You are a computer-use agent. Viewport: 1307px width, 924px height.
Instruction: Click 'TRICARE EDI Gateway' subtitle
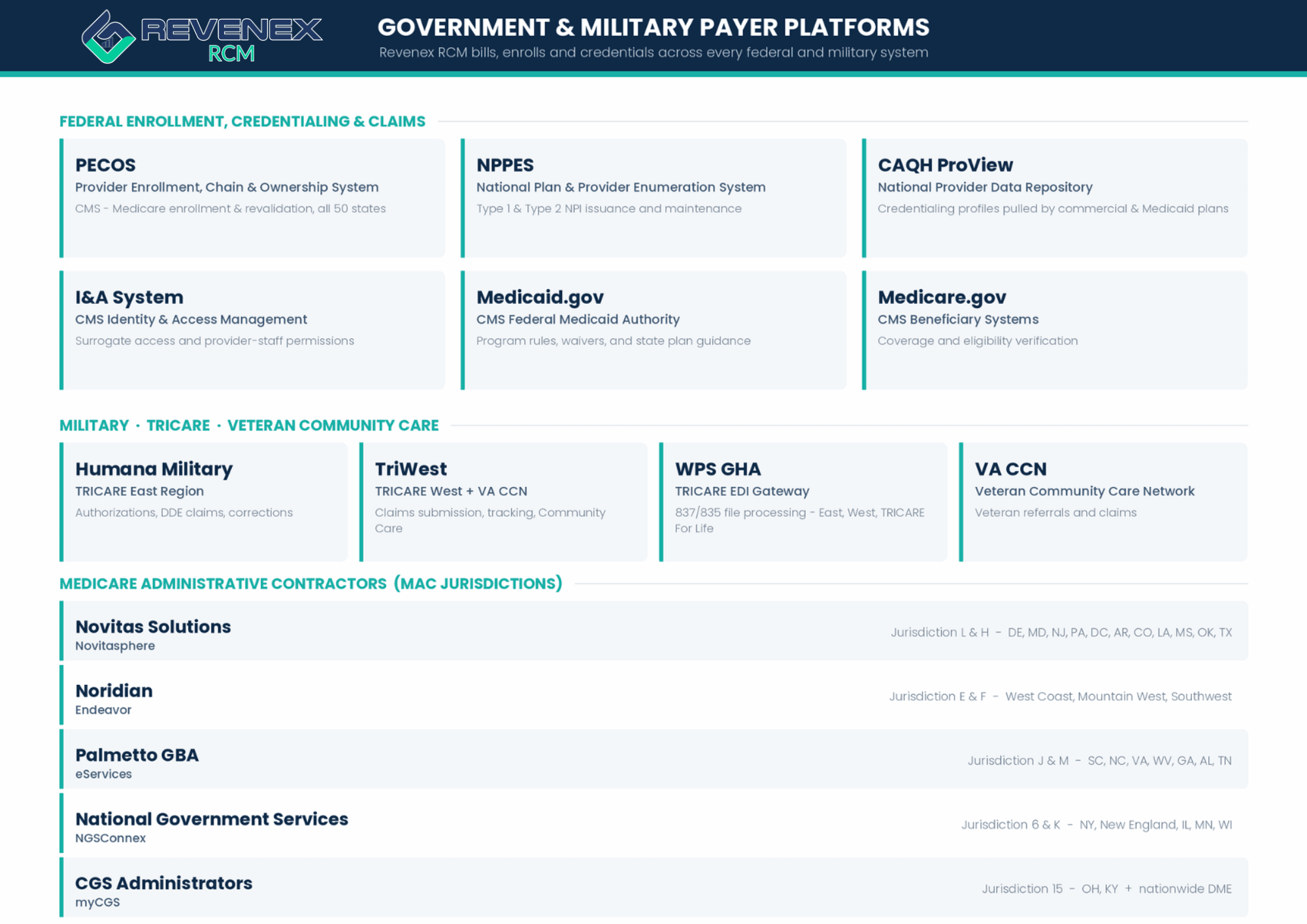(x=742, y=491)
